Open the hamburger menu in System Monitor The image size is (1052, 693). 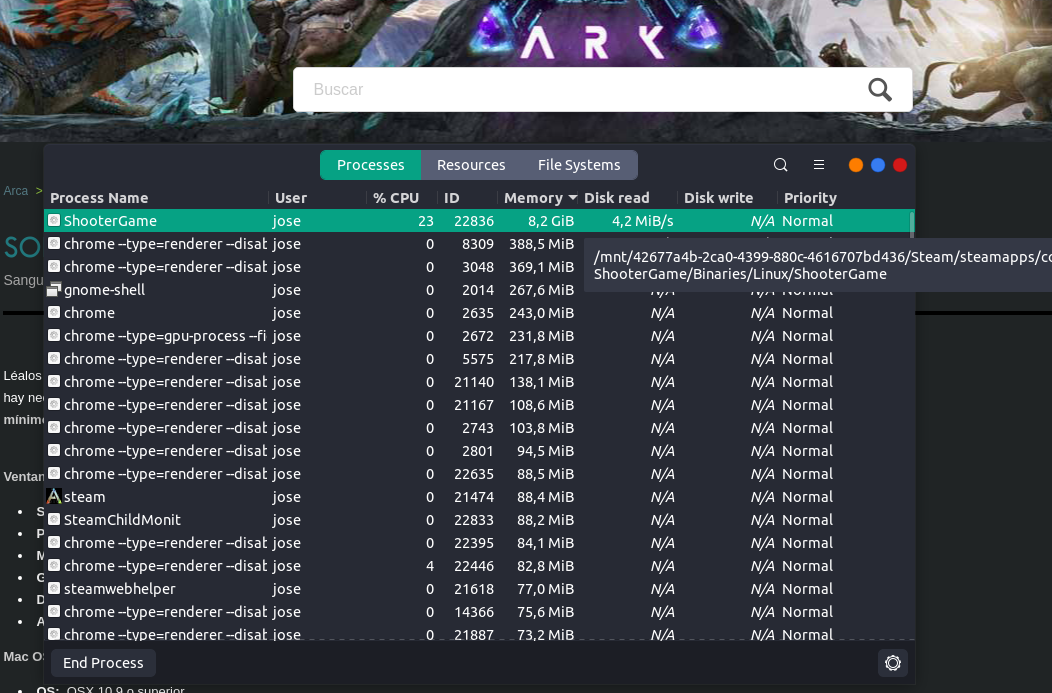(x=819, y=165)
